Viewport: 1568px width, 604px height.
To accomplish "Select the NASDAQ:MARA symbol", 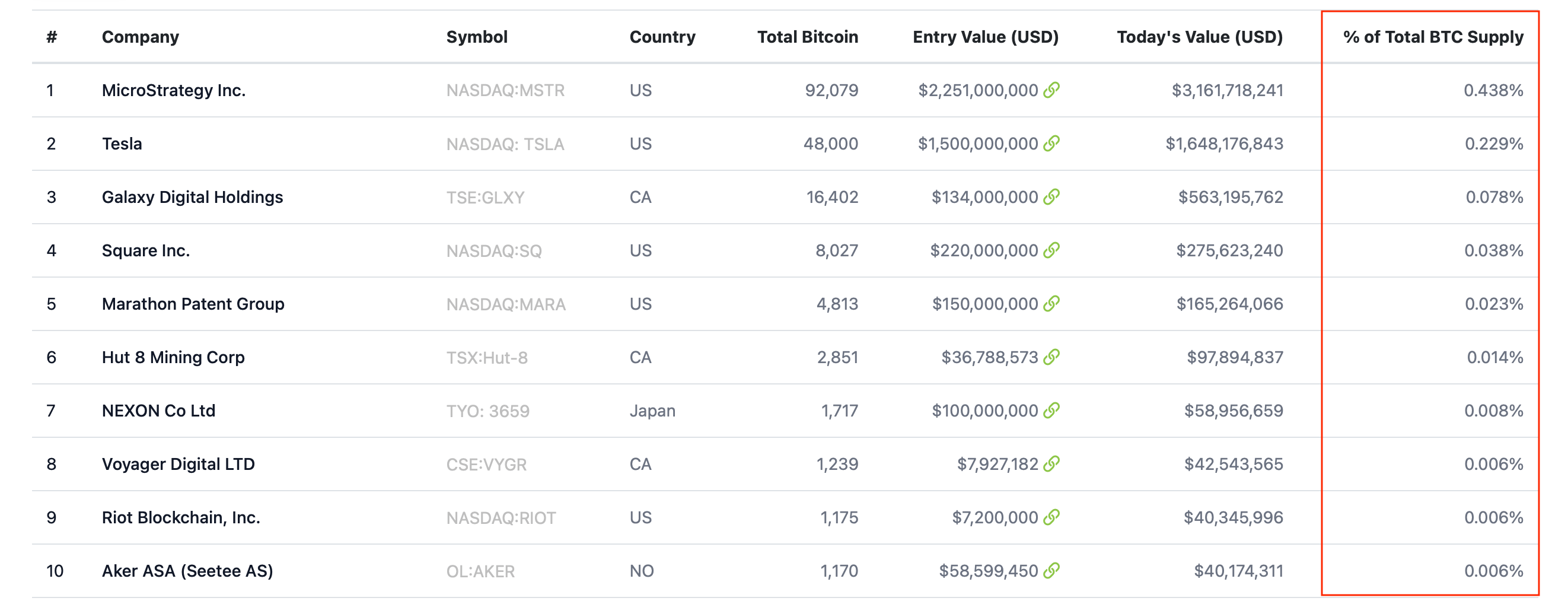I will click(x=506, y=304).
